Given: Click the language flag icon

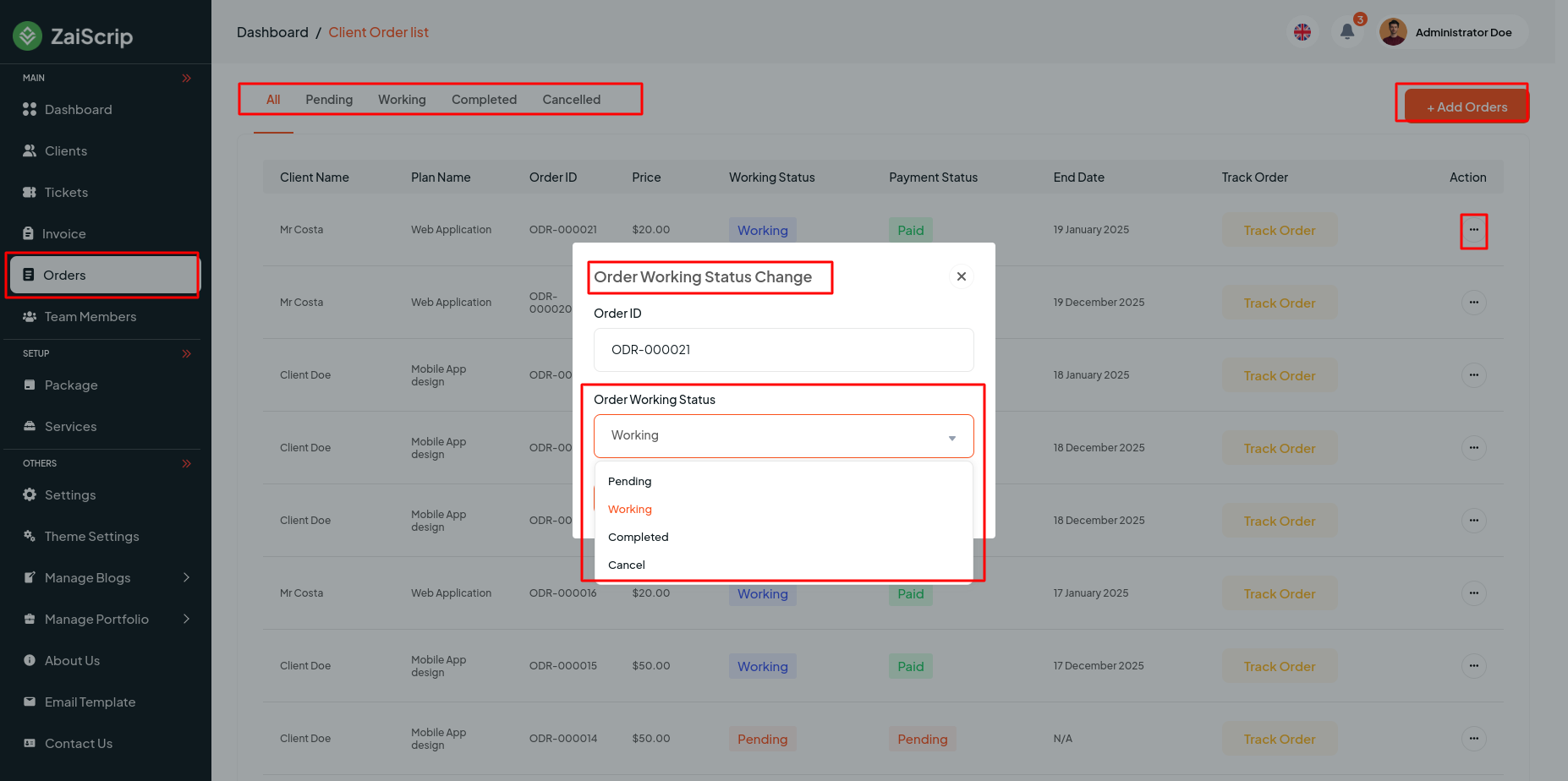Looking at the screenshot, I should point(1302,32).
